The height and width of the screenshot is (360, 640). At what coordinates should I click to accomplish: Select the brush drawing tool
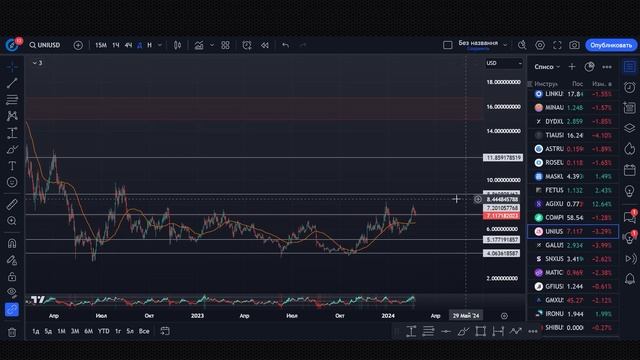12,149
